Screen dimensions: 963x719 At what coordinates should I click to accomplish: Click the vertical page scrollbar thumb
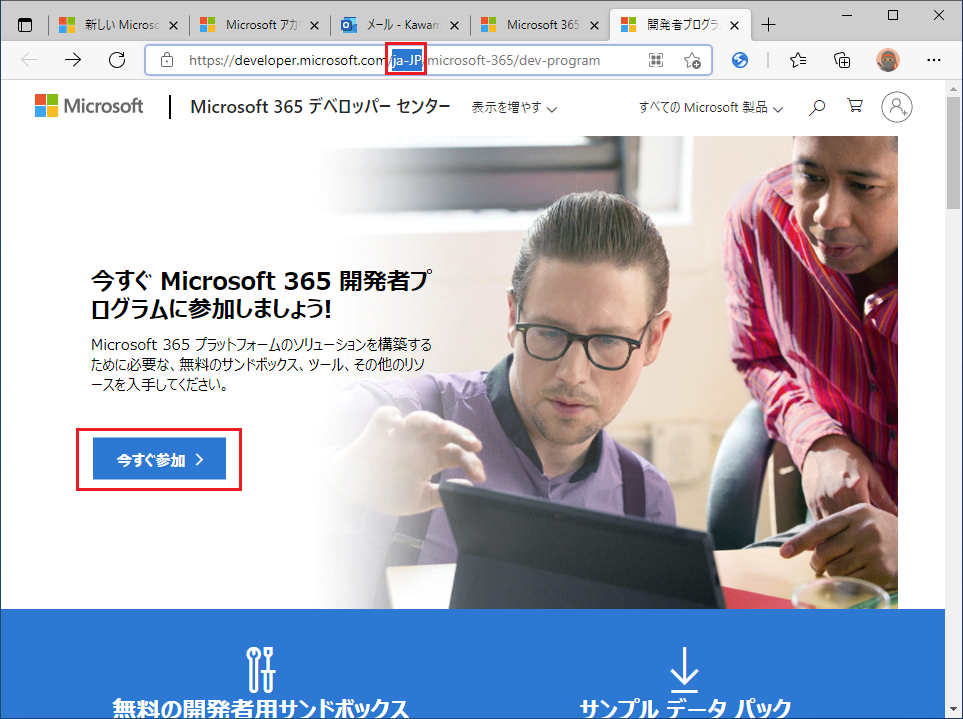953,152
